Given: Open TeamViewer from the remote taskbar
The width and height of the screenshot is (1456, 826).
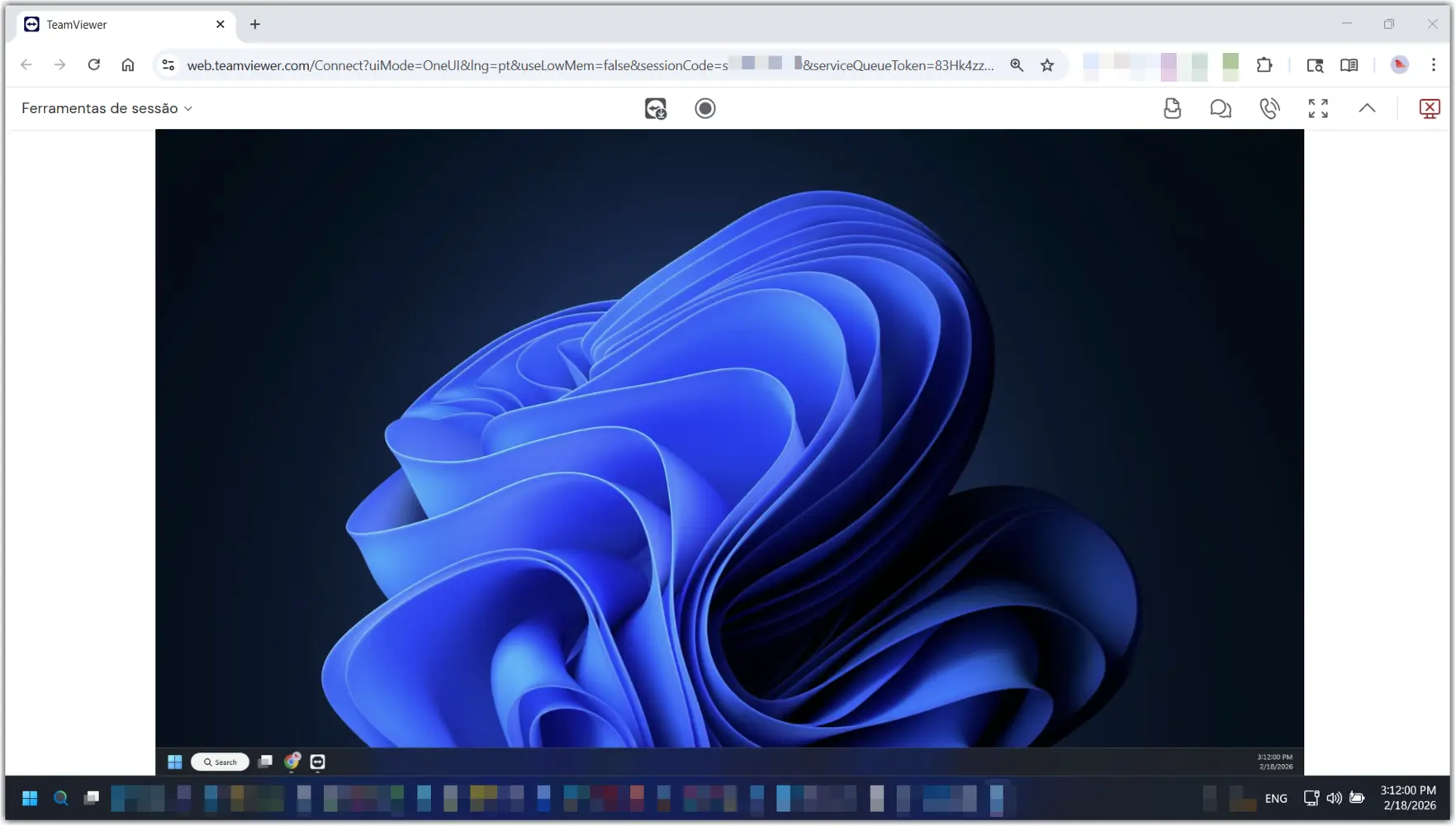Looking at the screenshot, I should point(318,762).
